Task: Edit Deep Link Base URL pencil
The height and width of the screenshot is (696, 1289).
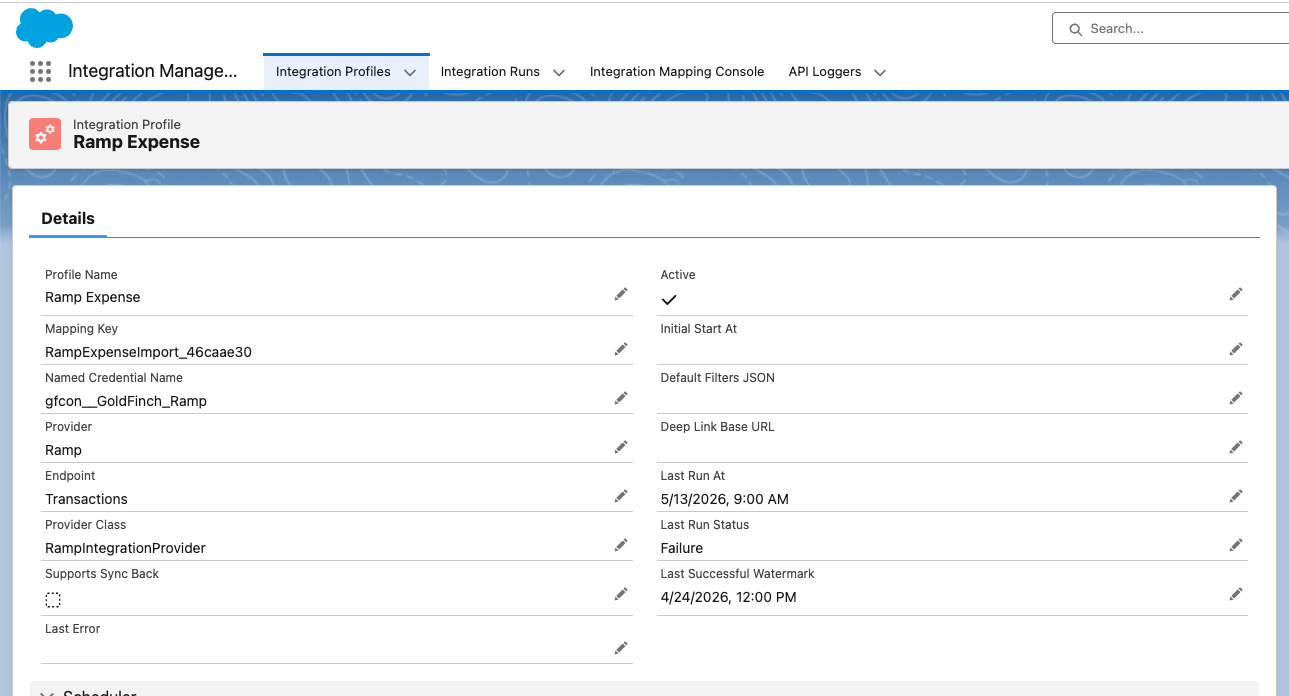Action: [x=1236, y=447]
